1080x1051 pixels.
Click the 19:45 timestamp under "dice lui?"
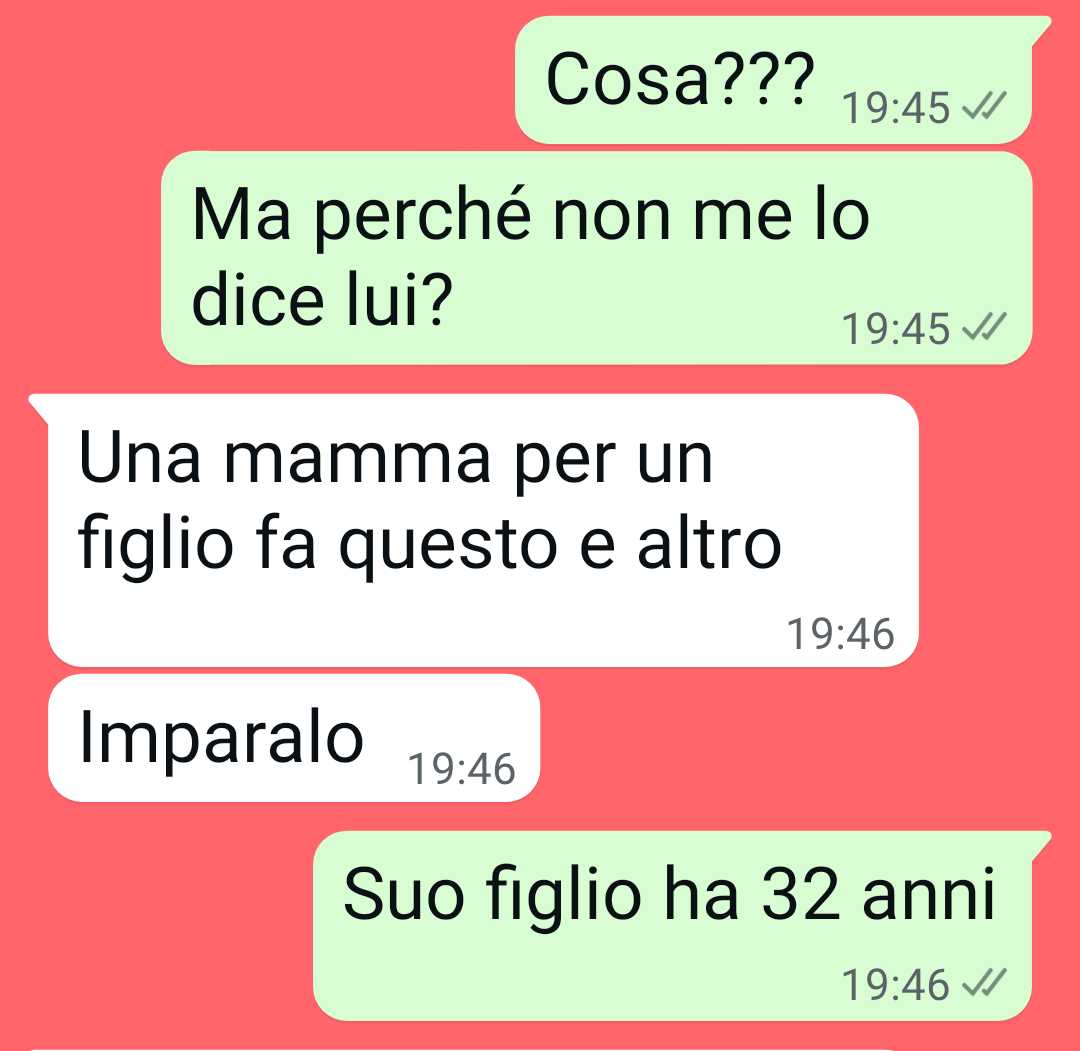[895, 329]
